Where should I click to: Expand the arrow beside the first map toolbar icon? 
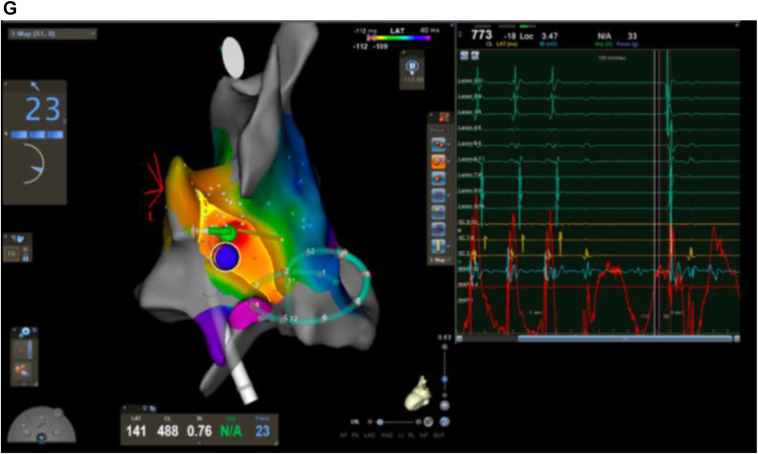449,142
